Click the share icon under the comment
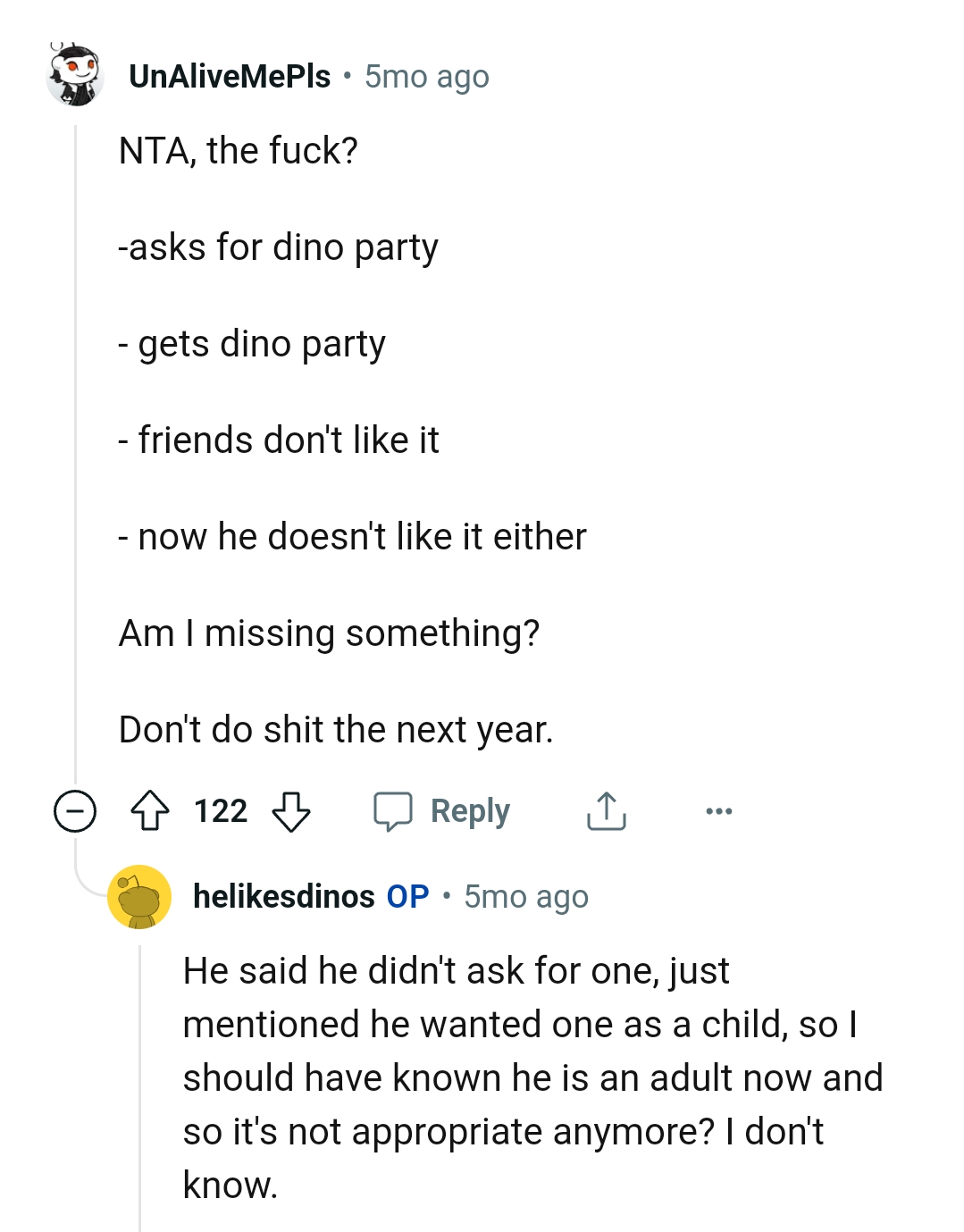The width and height of the screenshot is (964, 1232). click(x=607, y=810)
